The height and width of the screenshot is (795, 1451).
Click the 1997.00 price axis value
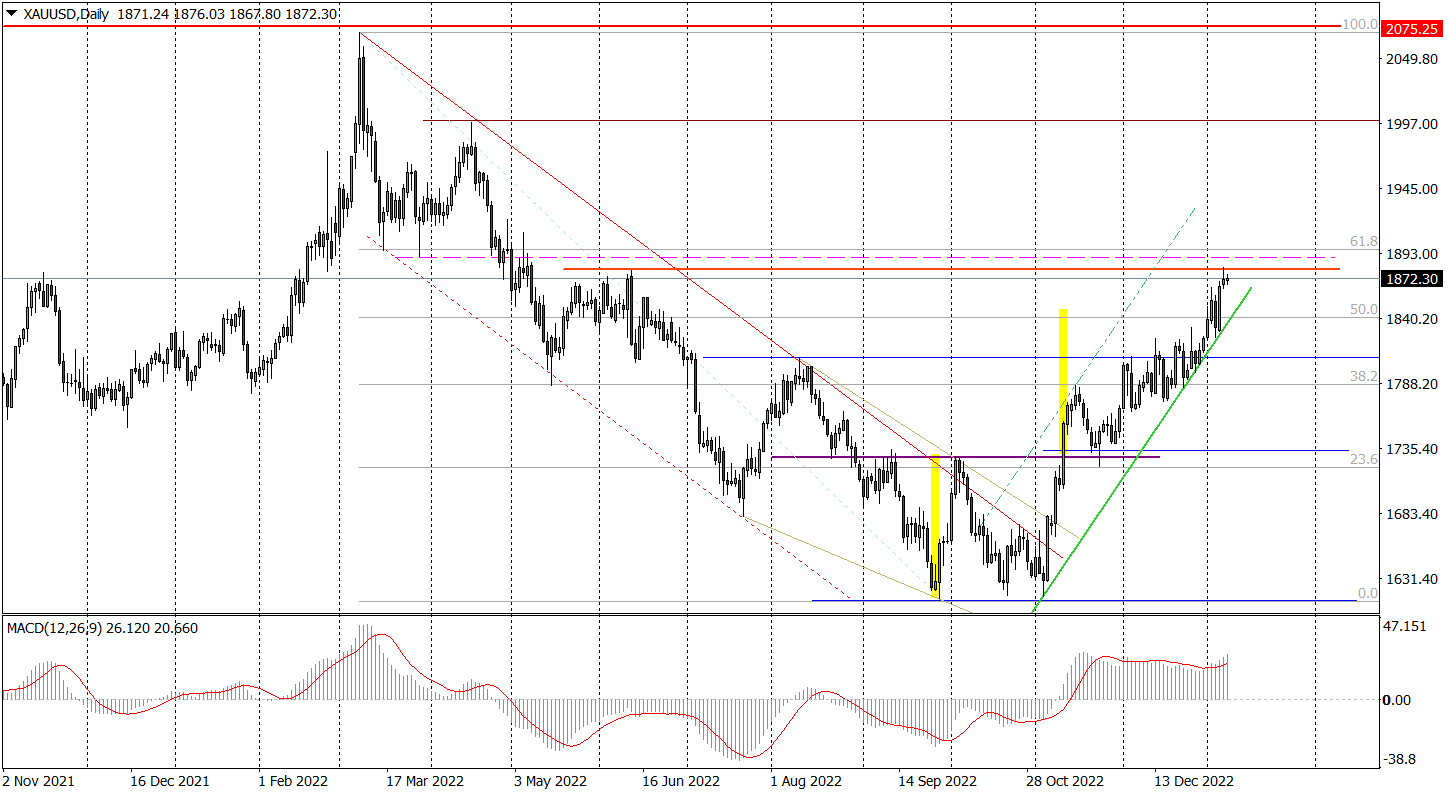tap(1413, 124)
